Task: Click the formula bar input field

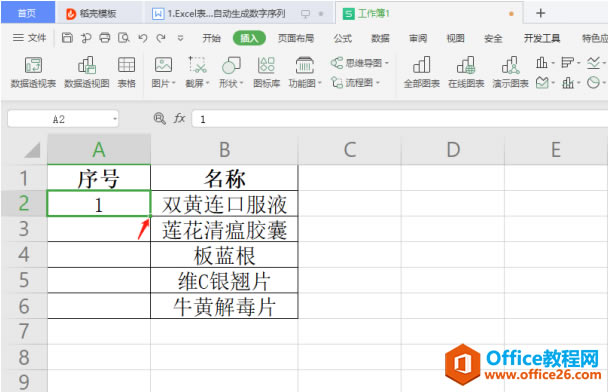Action: [x=399, y=119]
